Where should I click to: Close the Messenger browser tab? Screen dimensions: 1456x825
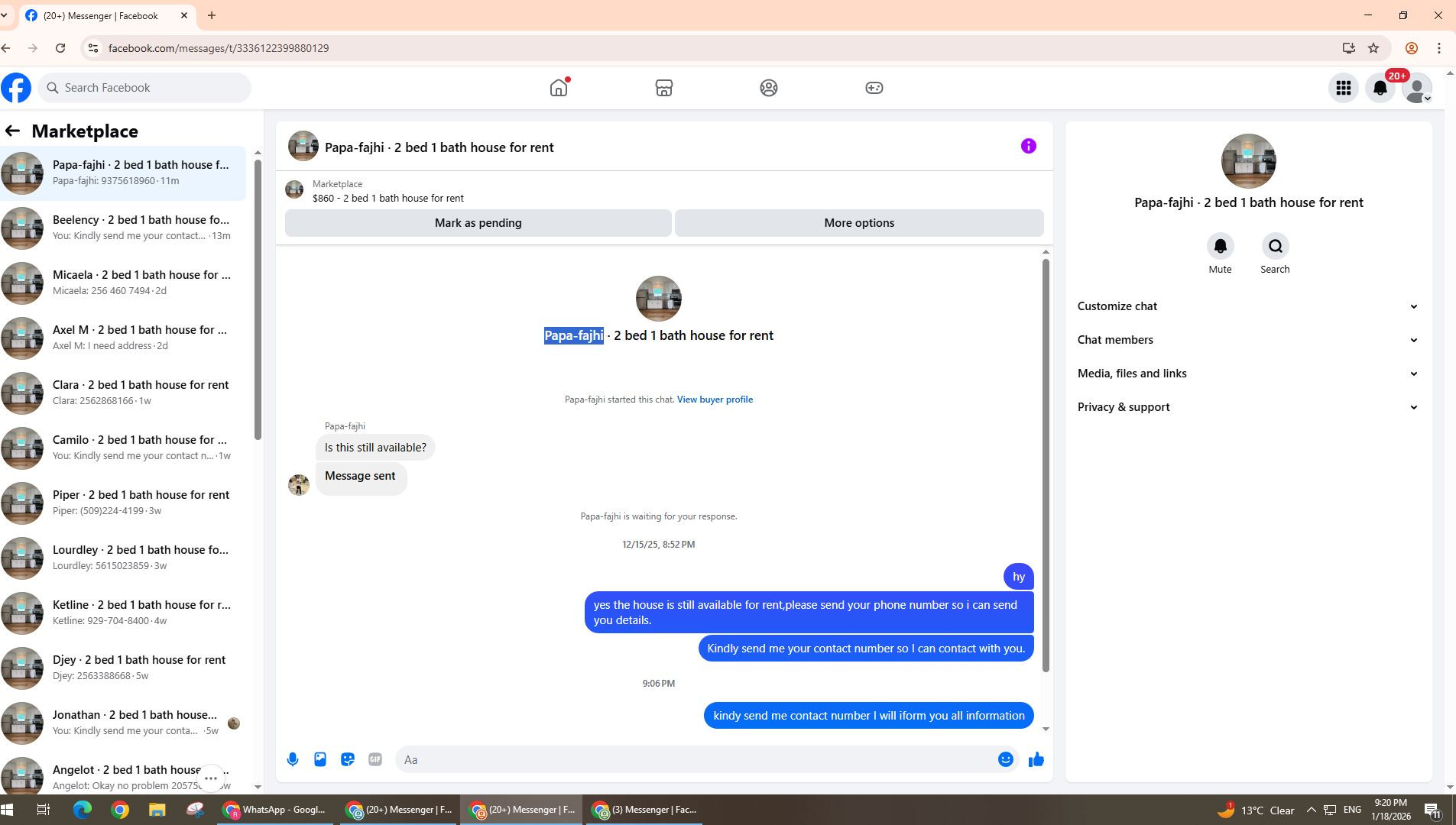tap(183, 15)
